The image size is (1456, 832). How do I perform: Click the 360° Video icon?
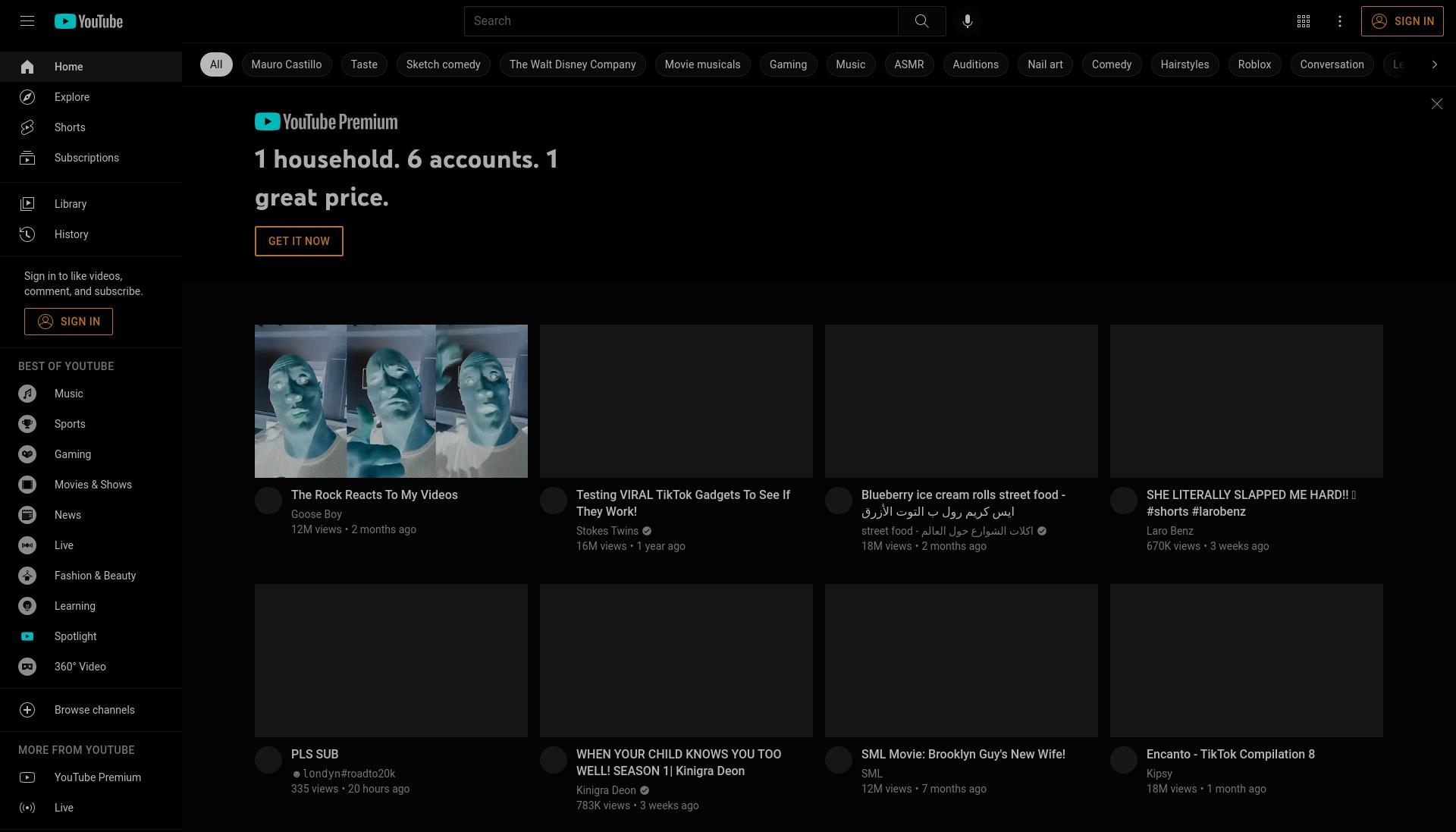coord(27,667)
